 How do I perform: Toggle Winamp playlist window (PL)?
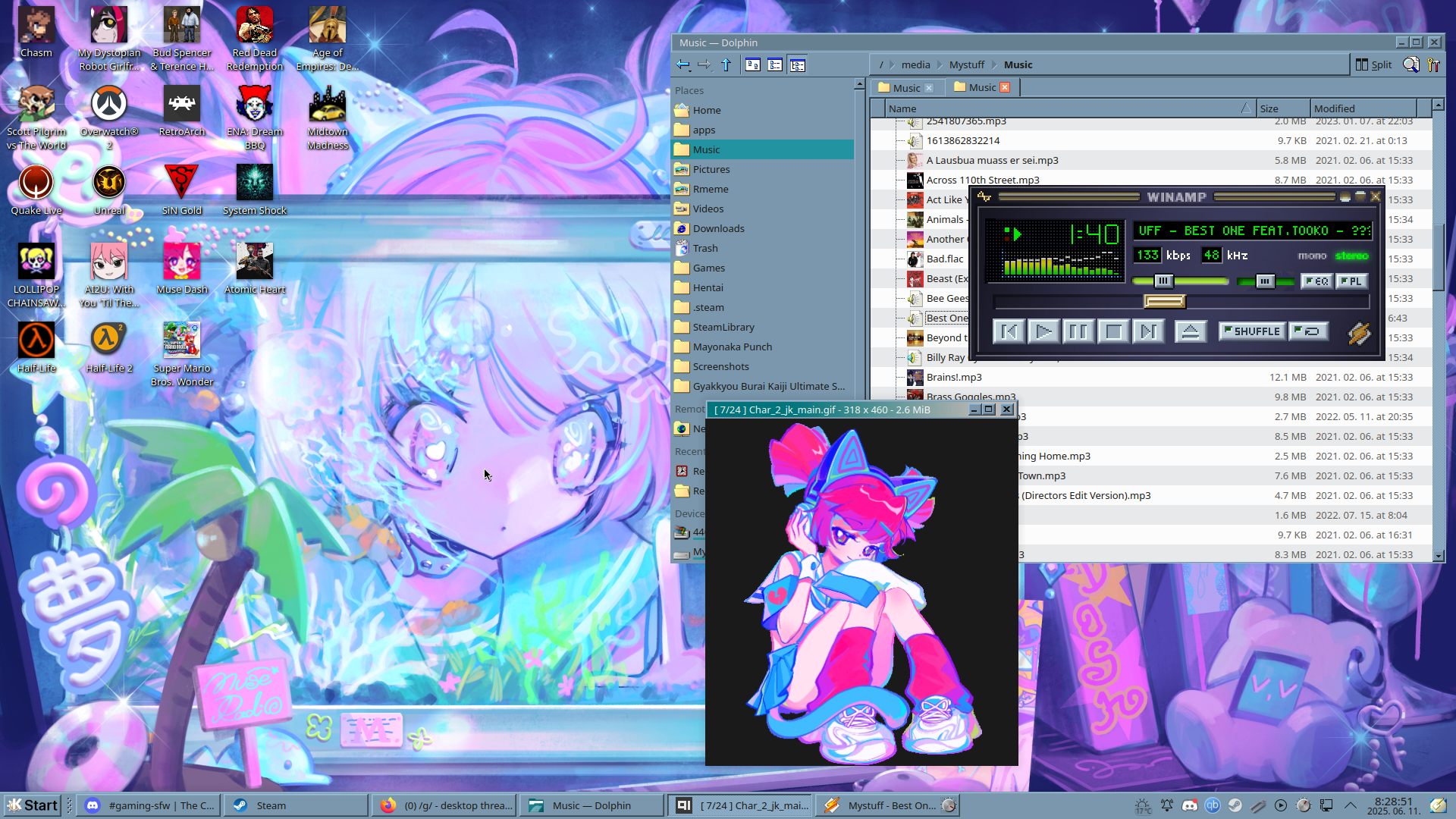pyautogui.click(x=1351, y=281)
